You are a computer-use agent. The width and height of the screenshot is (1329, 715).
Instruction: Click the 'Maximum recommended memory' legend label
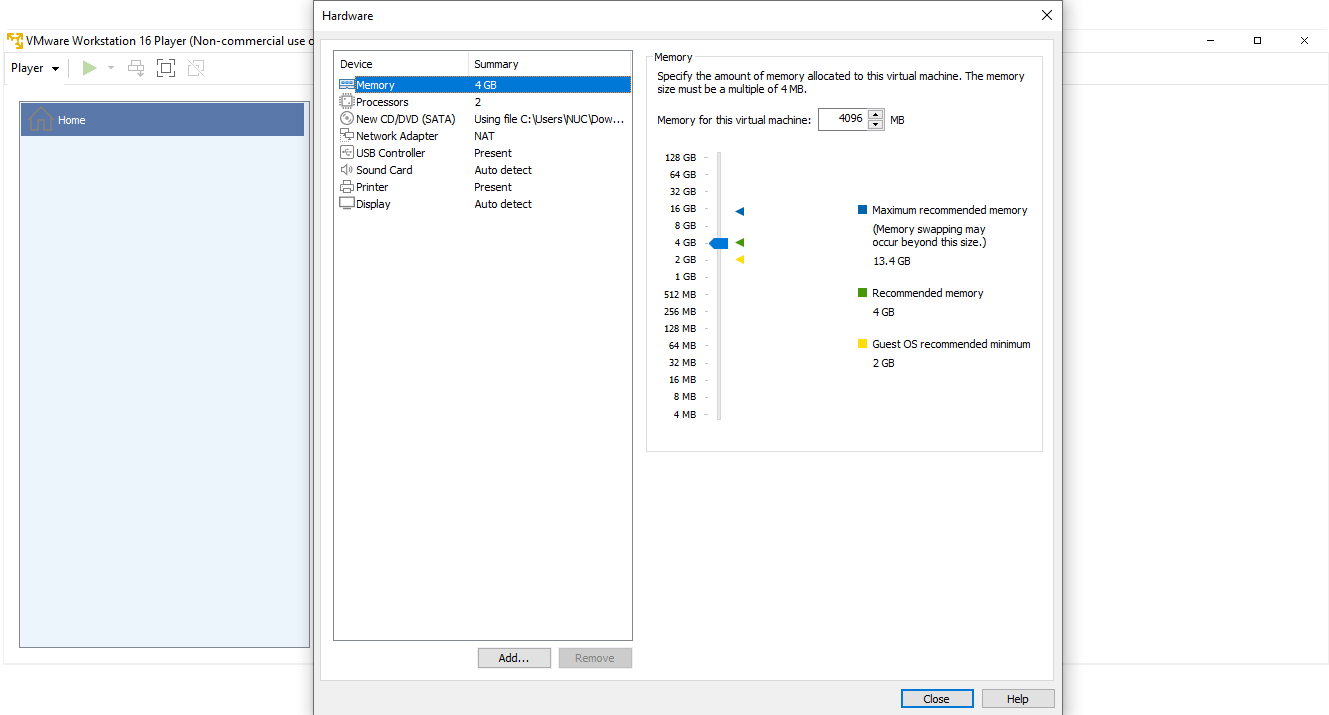pyautogui.click(x=949, y=211)
